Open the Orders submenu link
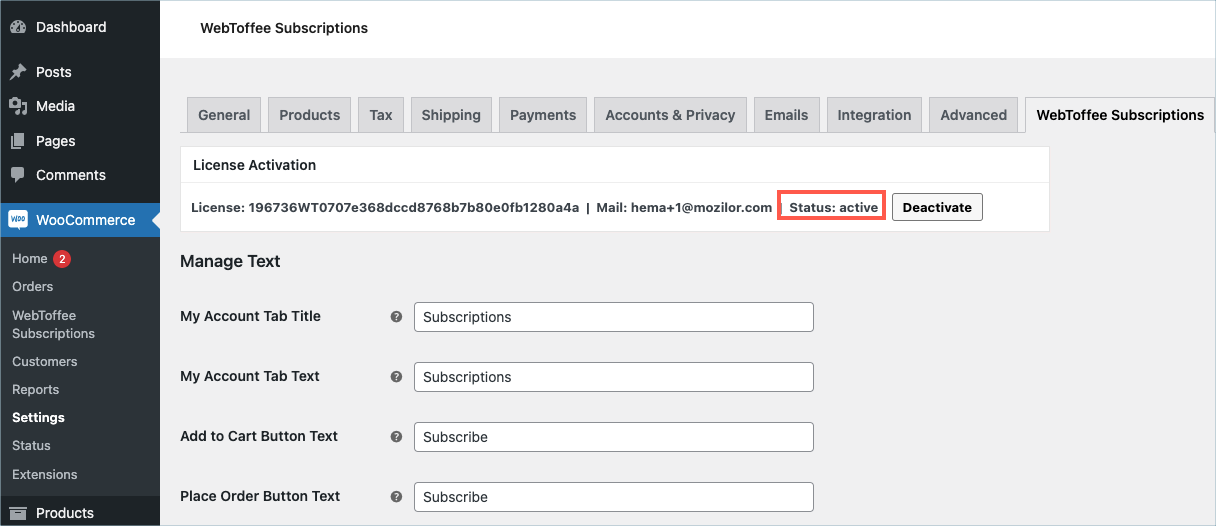The height and width of the screenshot is (526, 1216). (32, 287)
